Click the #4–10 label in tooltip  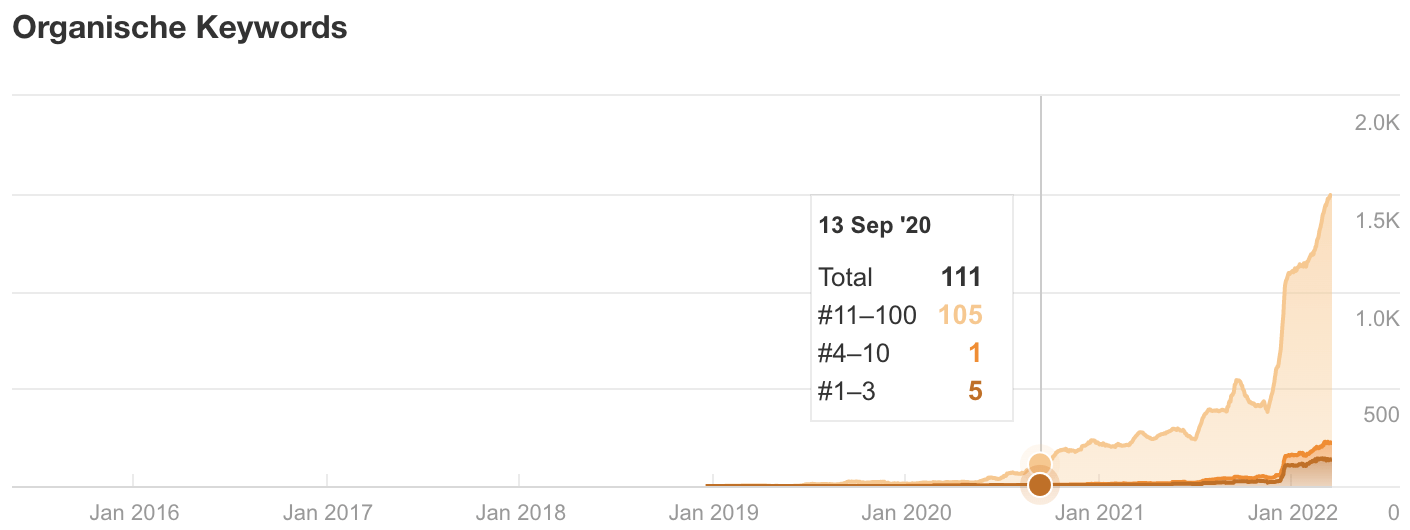(854, 354)
